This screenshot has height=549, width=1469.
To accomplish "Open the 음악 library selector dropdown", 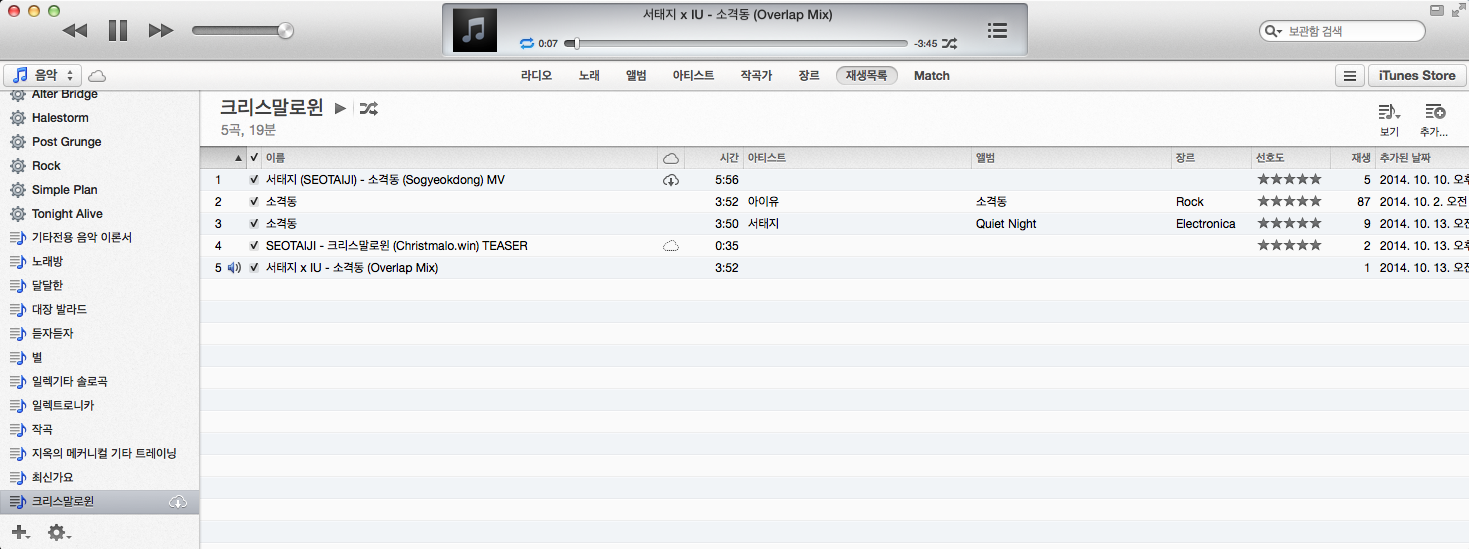I will tap(43, 75).
